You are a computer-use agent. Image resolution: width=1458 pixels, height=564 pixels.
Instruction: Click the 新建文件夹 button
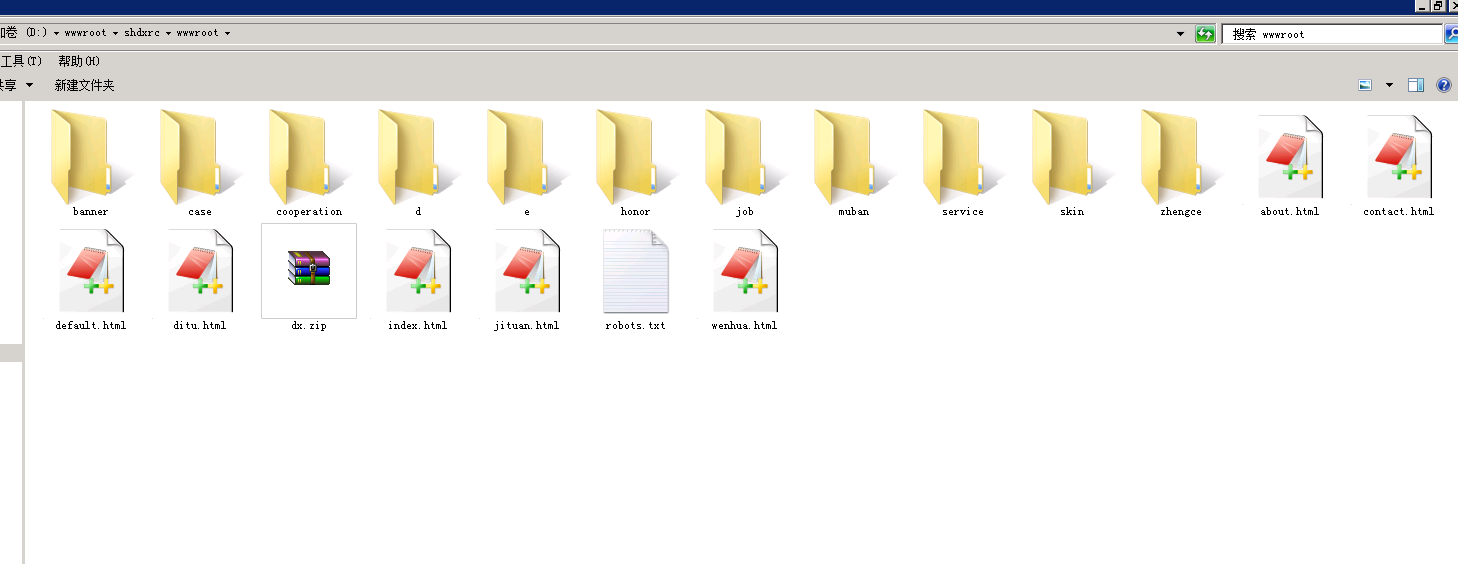coord(84,85)
